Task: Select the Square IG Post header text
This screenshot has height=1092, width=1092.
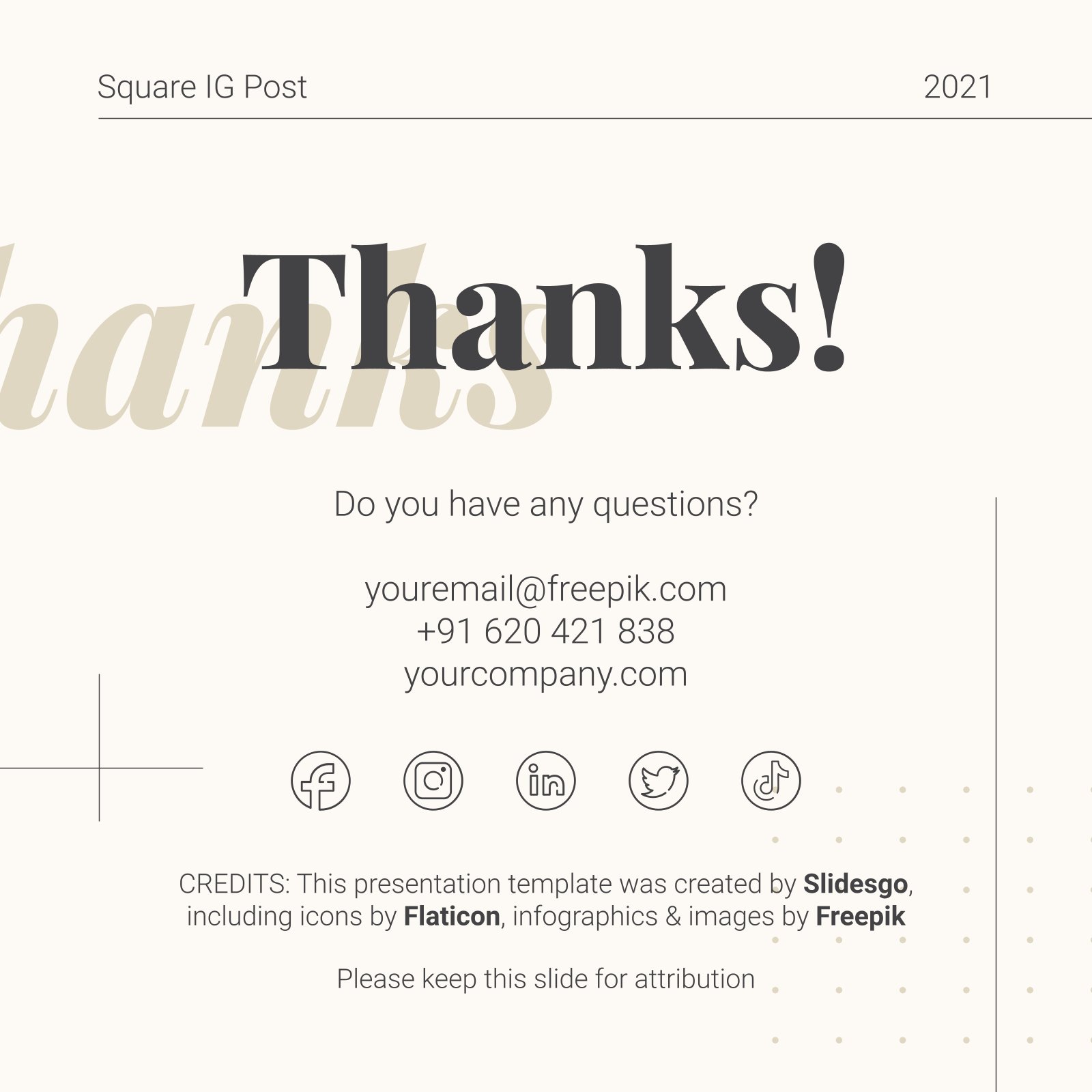Action: [202, 87]
